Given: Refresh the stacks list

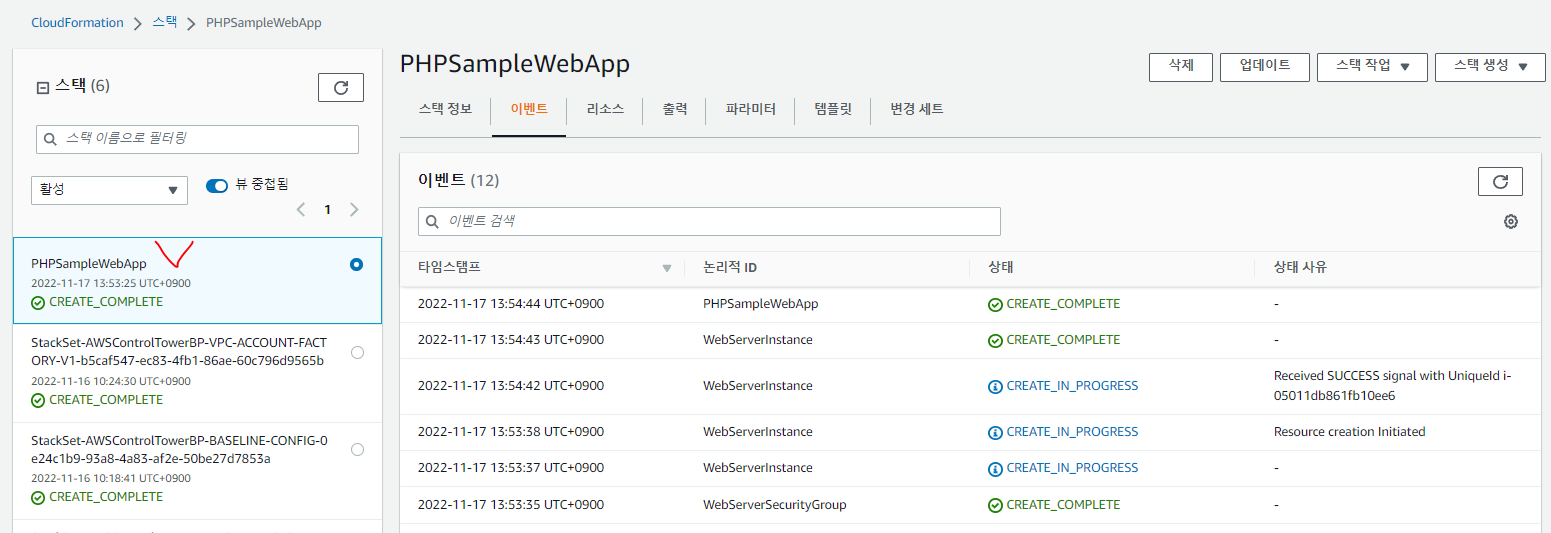Looking at the screenshot, I should pos(341,88).
